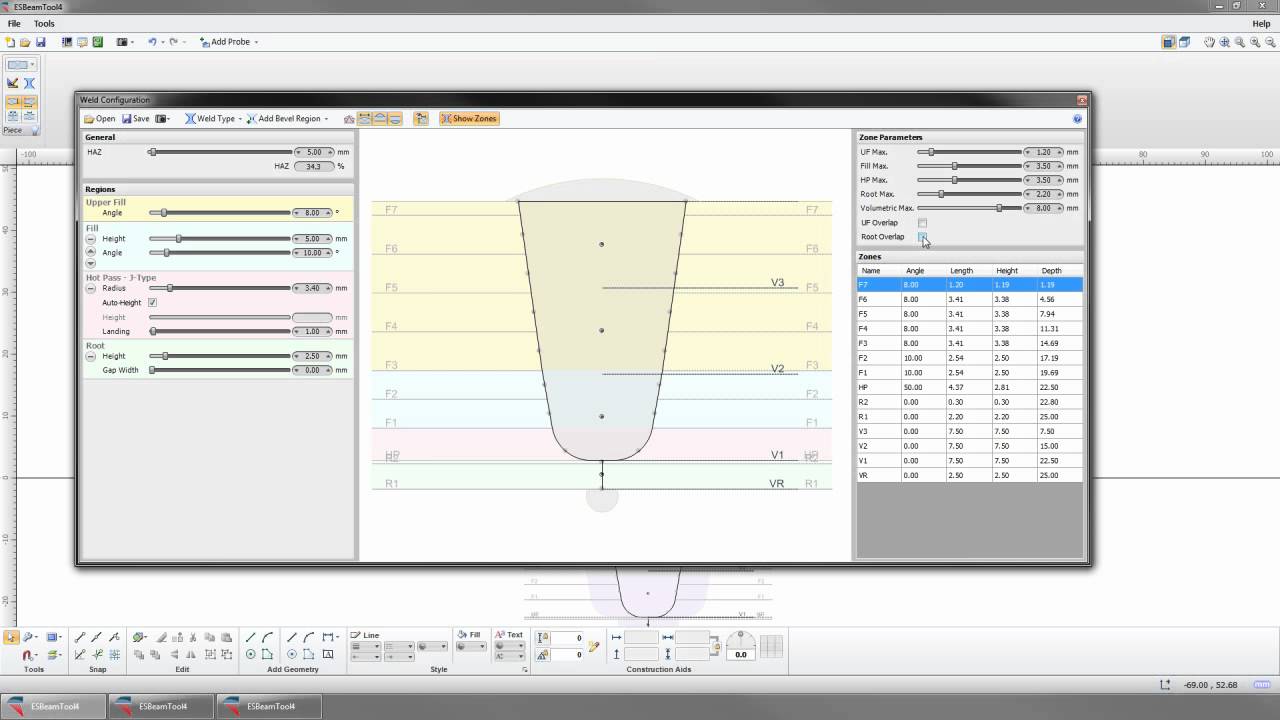
Task: Click the highlighted 2D view icon at top right
Action: [x=1168, y=42]
